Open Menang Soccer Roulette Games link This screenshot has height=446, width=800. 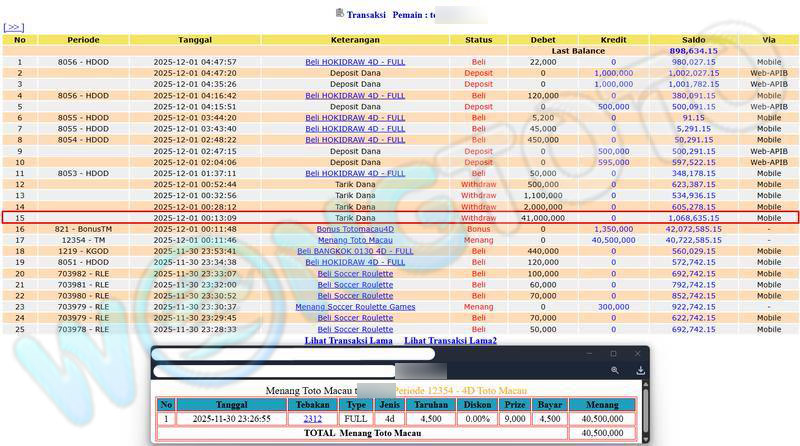[x=355, y=307]
